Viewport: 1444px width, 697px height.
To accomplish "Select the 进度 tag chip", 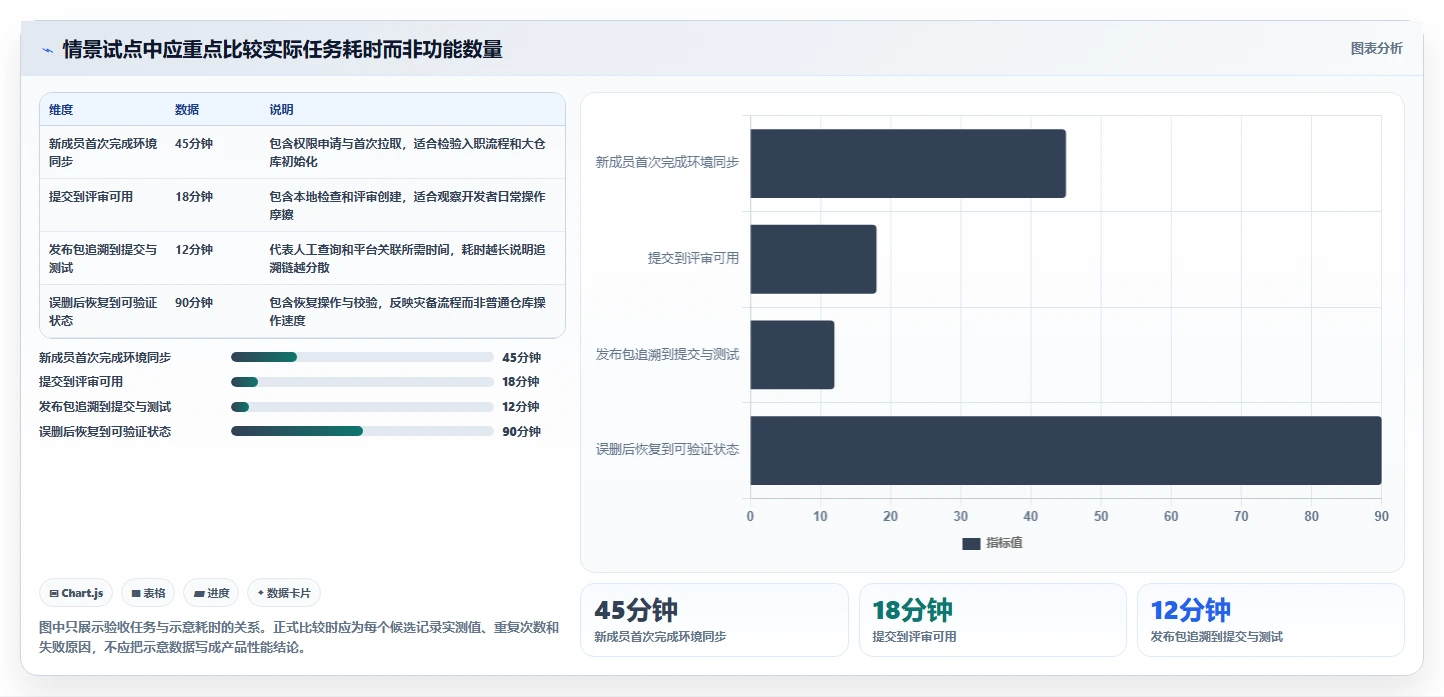I will 211,593.
